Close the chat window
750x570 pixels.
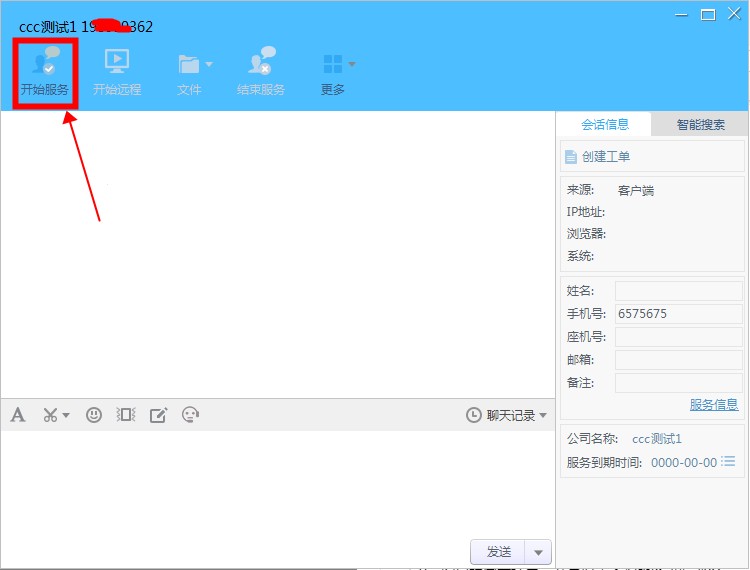[x=734, y=13]
